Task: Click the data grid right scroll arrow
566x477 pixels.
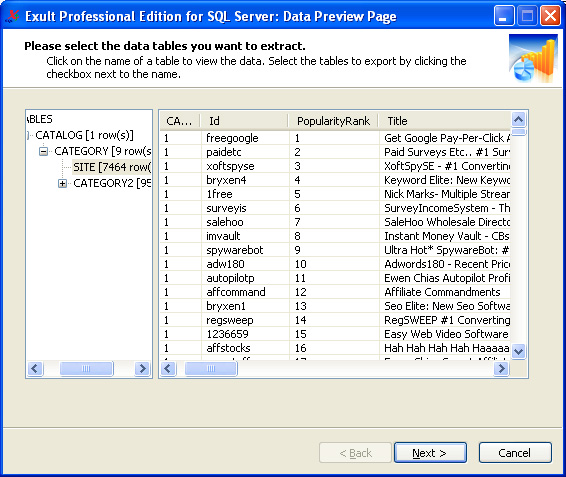Action: [501, 369]
